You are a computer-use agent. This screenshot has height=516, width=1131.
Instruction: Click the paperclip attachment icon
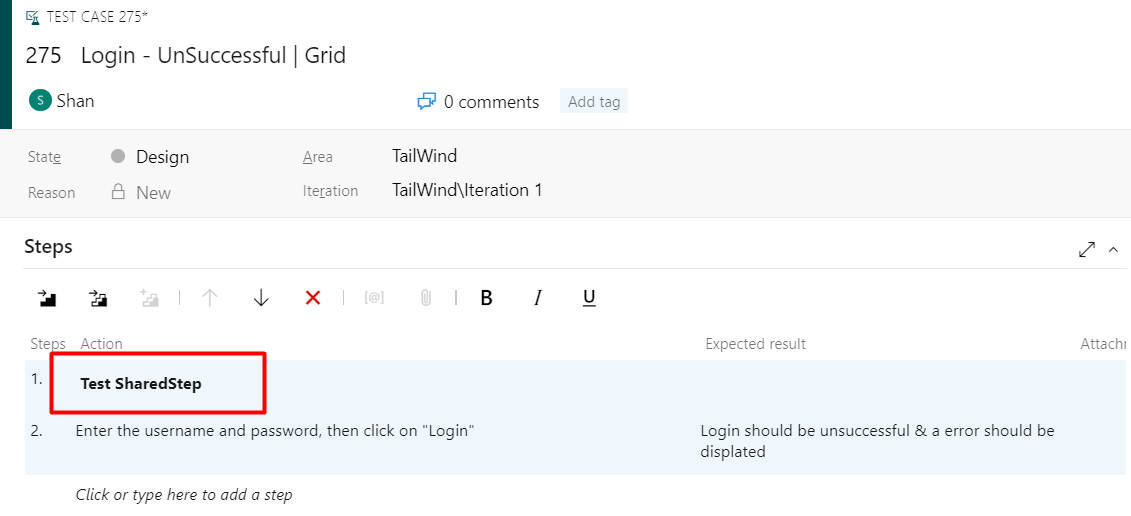(x=426, y=297)
